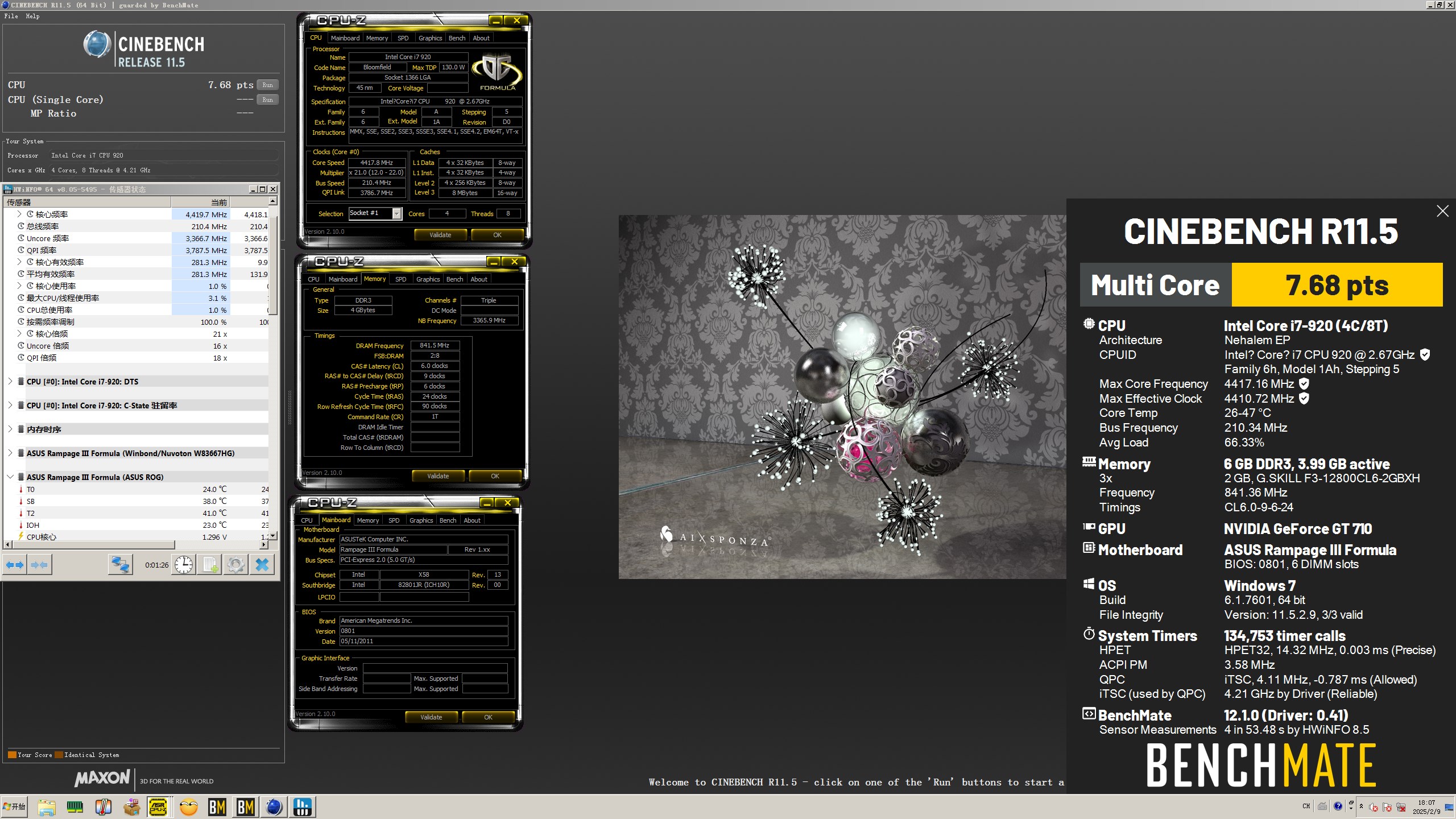Open the smiley face taskbar icon

point(188,807)
